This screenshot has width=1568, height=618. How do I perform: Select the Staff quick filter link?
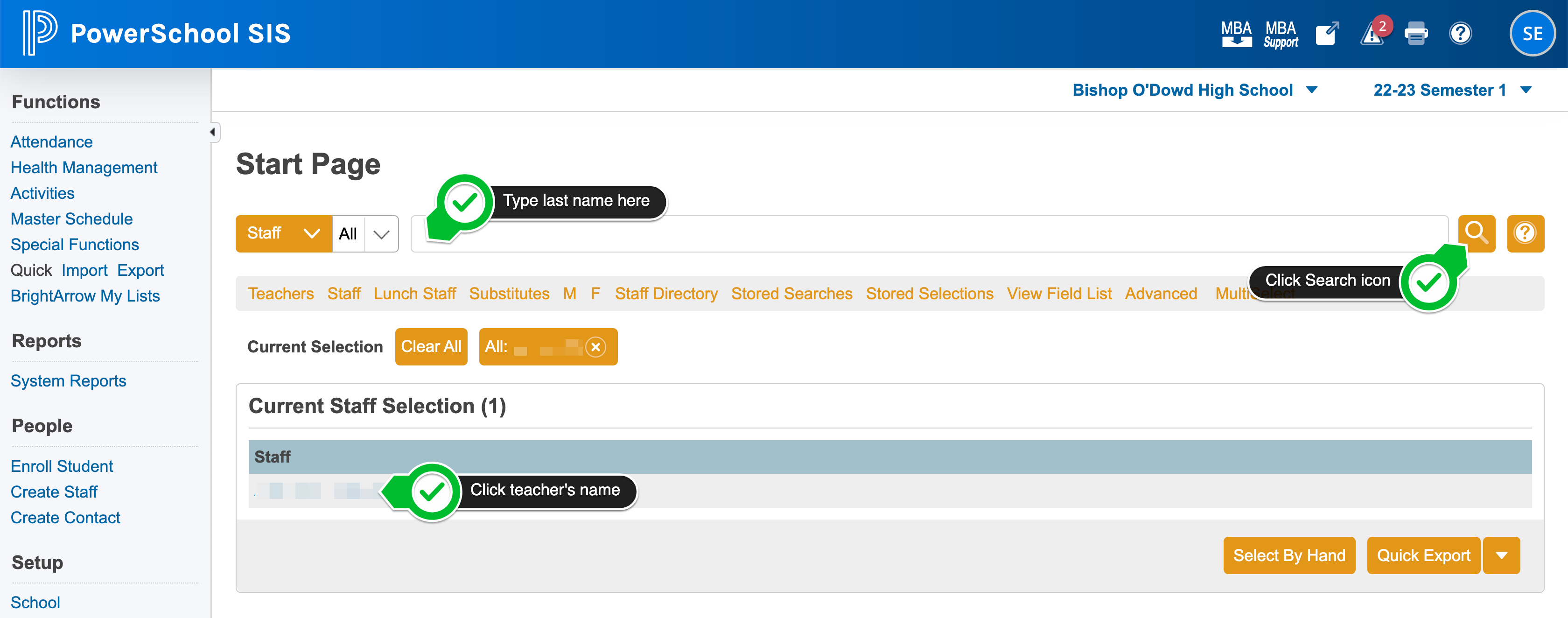pos(344,294)
